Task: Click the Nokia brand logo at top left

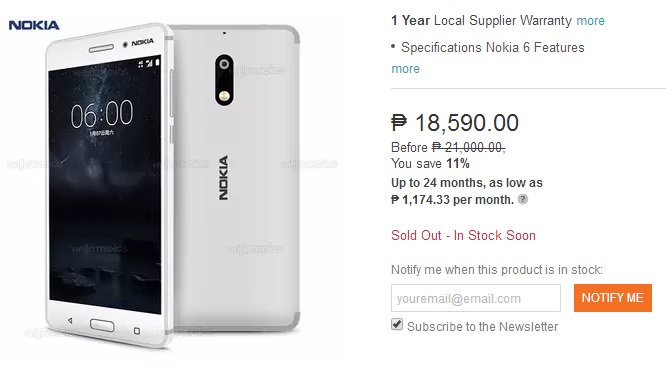Action: [x=34, y=25]
